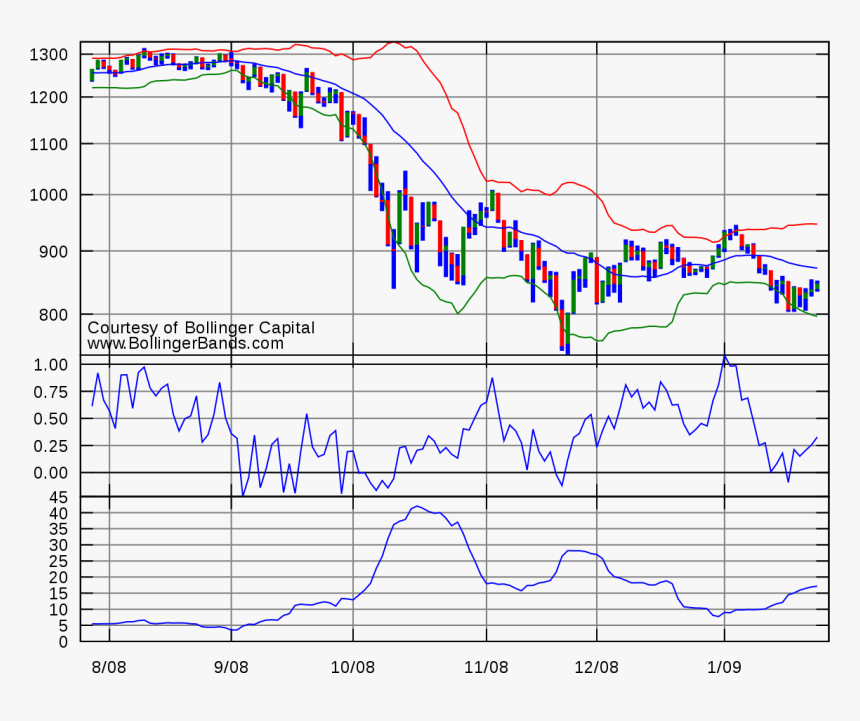Screen dimensions: 860x721
Task: Click the 11/08 date label
Action: [x=486, y=668]
